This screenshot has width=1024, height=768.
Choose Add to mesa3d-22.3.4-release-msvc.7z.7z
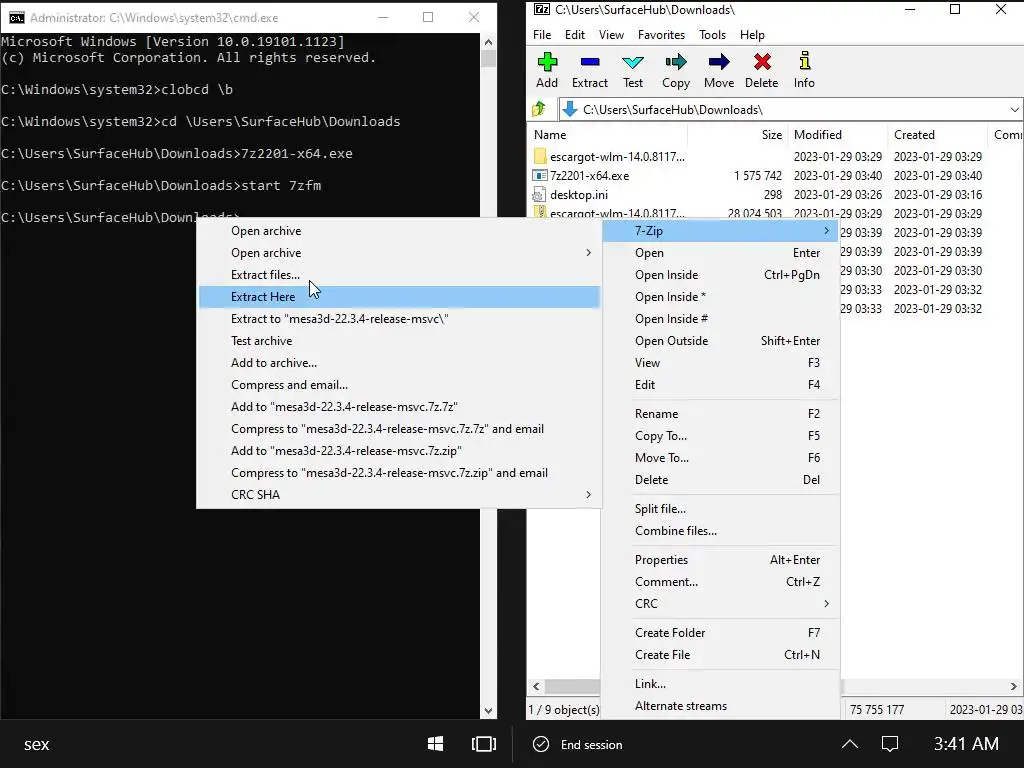(398, 406)
